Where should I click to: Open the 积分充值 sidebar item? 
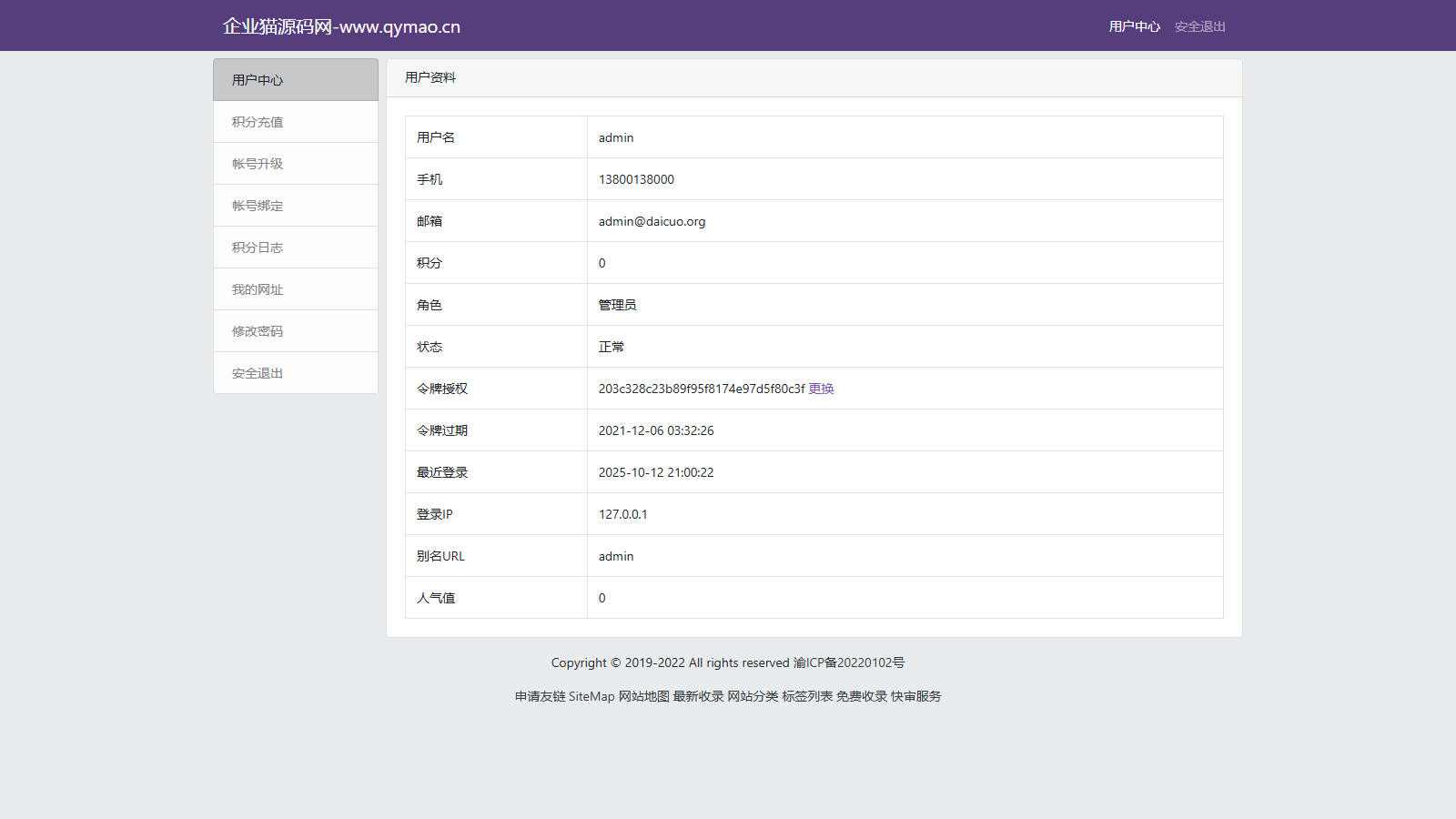click(258, 122)
